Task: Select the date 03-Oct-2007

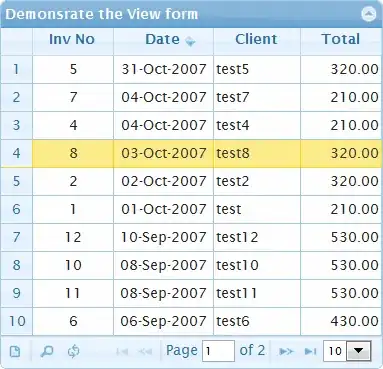Action: tap(163, 153)
